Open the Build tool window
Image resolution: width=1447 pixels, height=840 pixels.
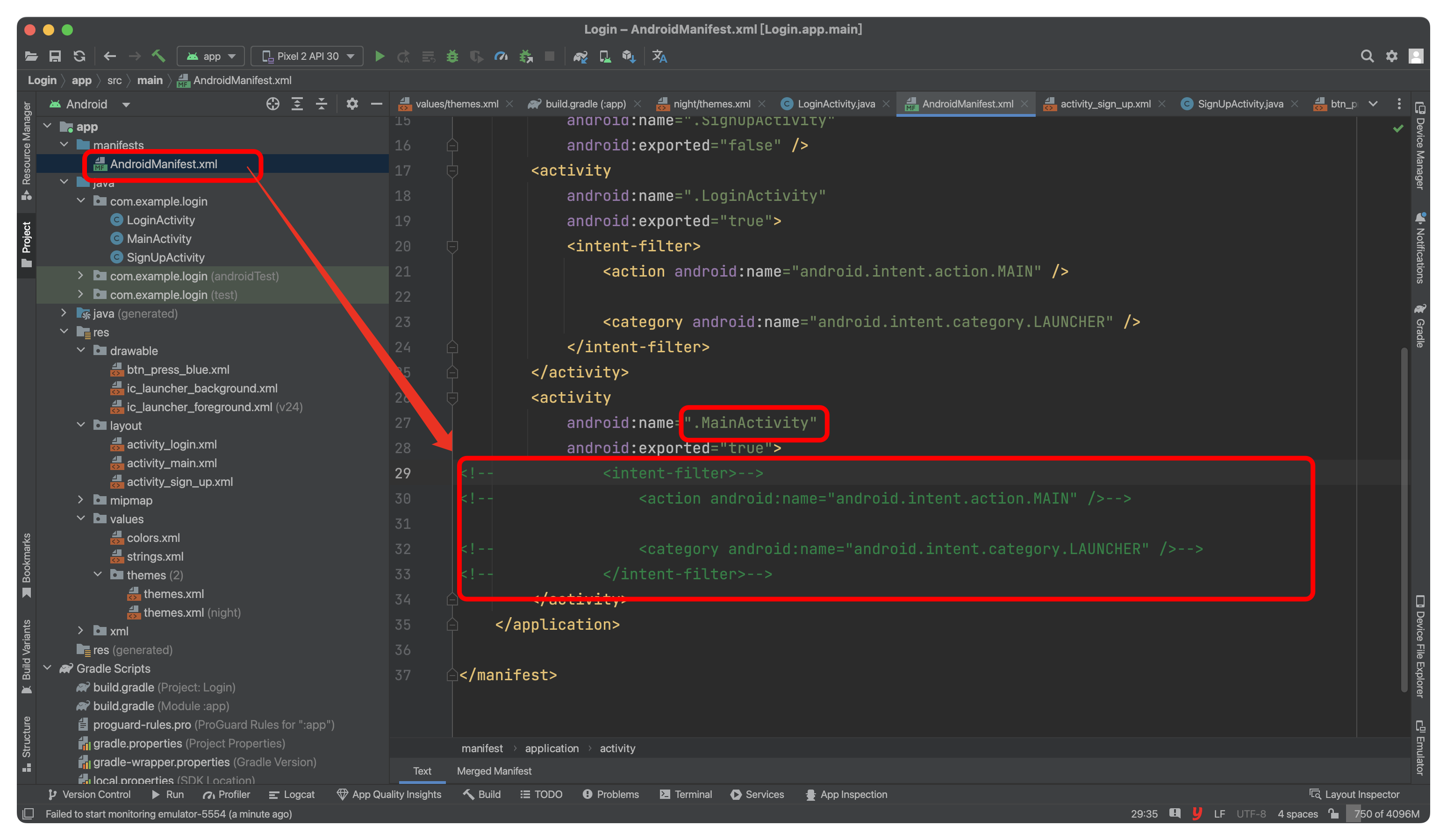pos(482,794)
